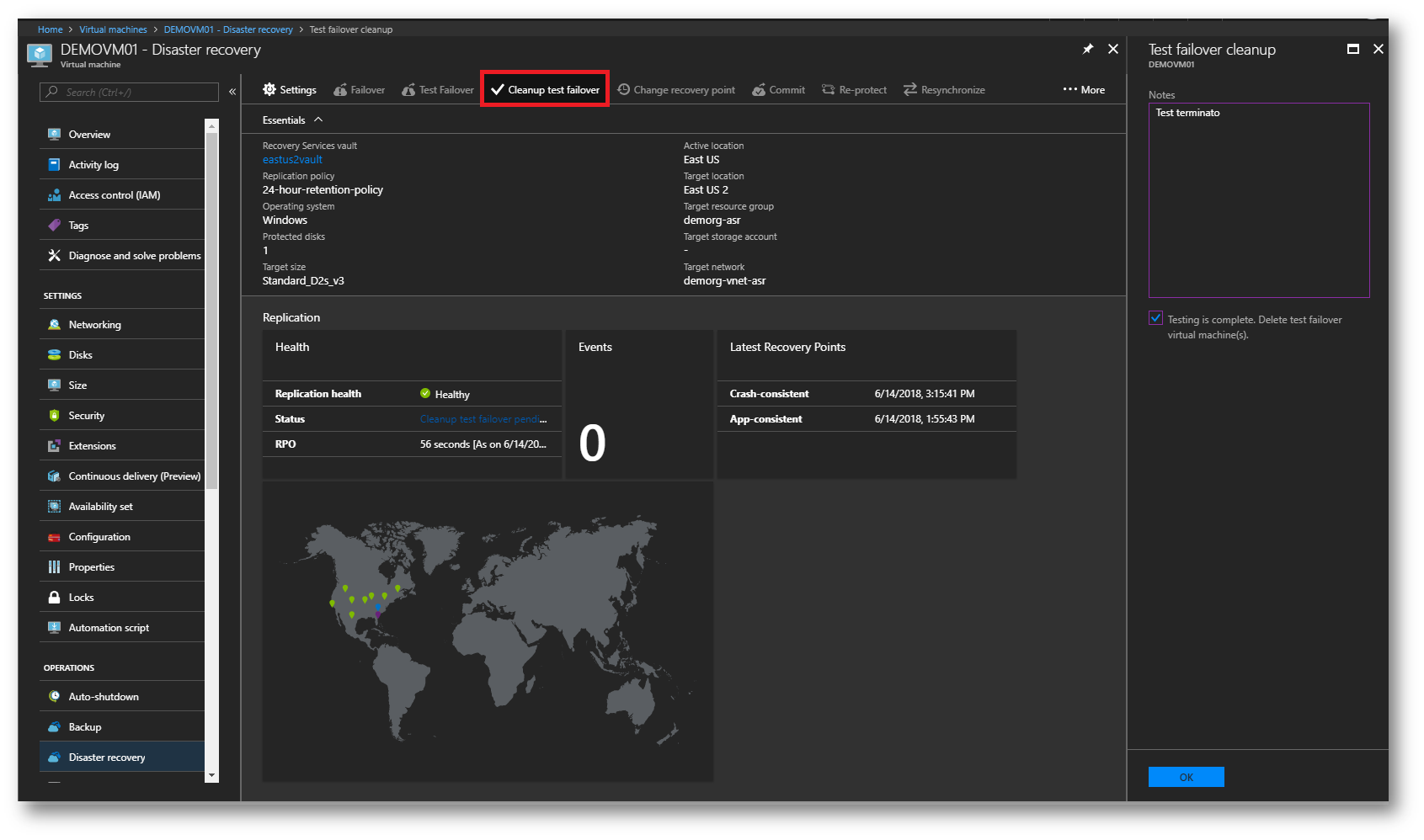Open the Disks icon
Image resolution: width=1424 pixels, height=840 pixels.
coord(54,354)
